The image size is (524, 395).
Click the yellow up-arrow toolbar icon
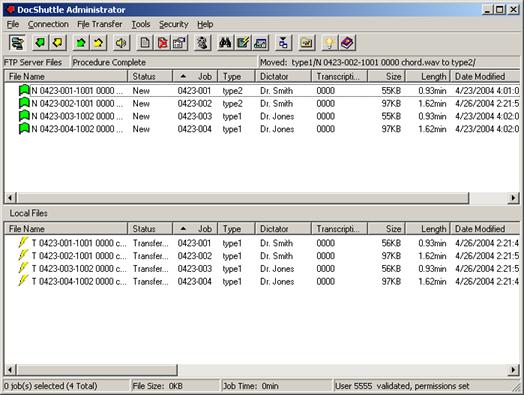click(x=99, y=43)
